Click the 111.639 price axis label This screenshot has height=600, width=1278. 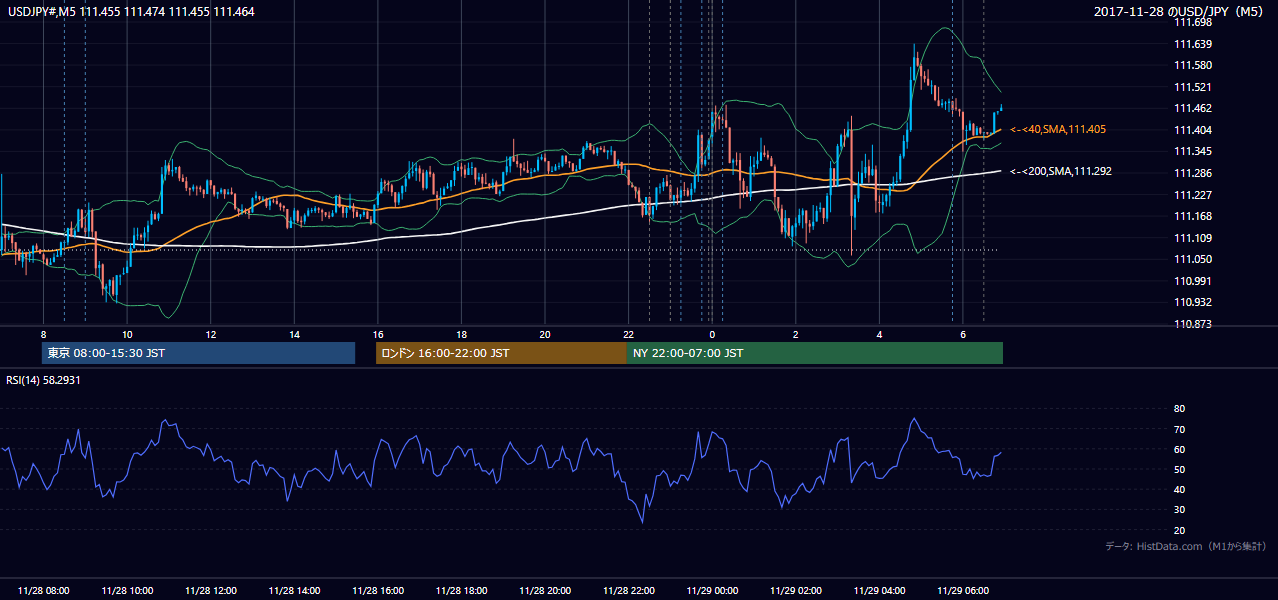tap(1193, 44)
